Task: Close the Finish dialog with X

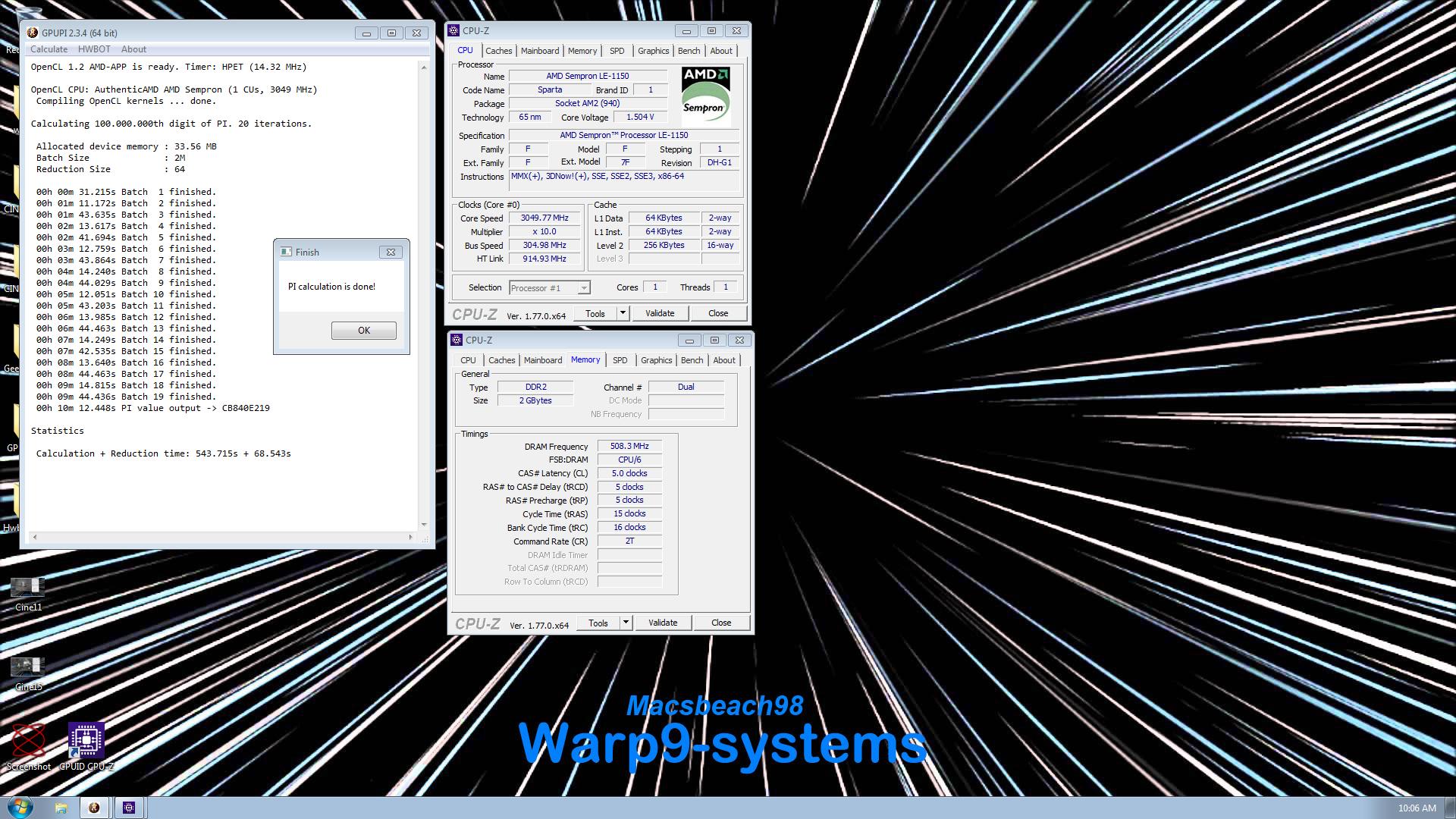Action: 391,252
